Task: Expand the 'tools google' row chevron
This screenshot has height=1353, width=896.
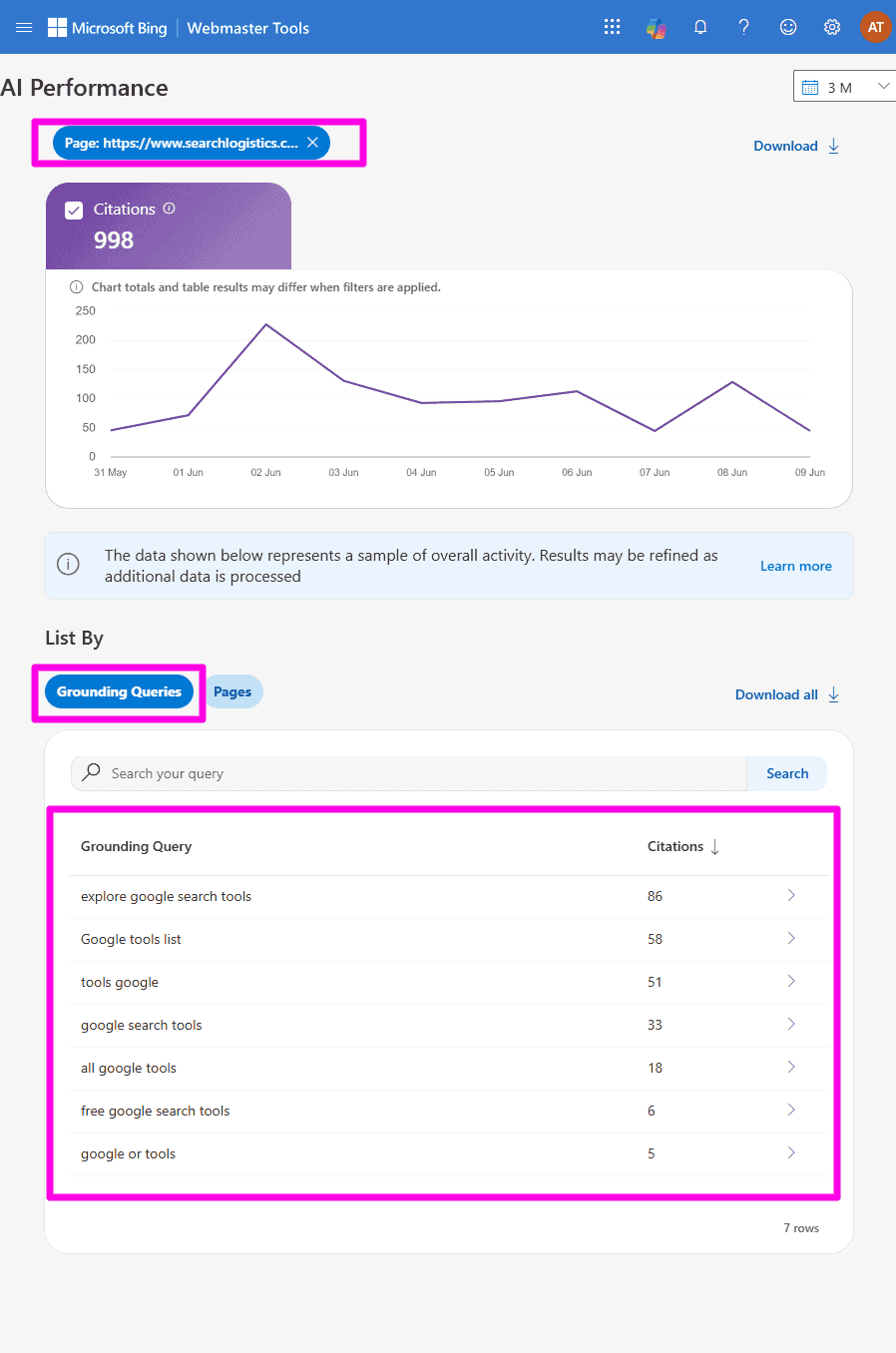Action: 791,981
